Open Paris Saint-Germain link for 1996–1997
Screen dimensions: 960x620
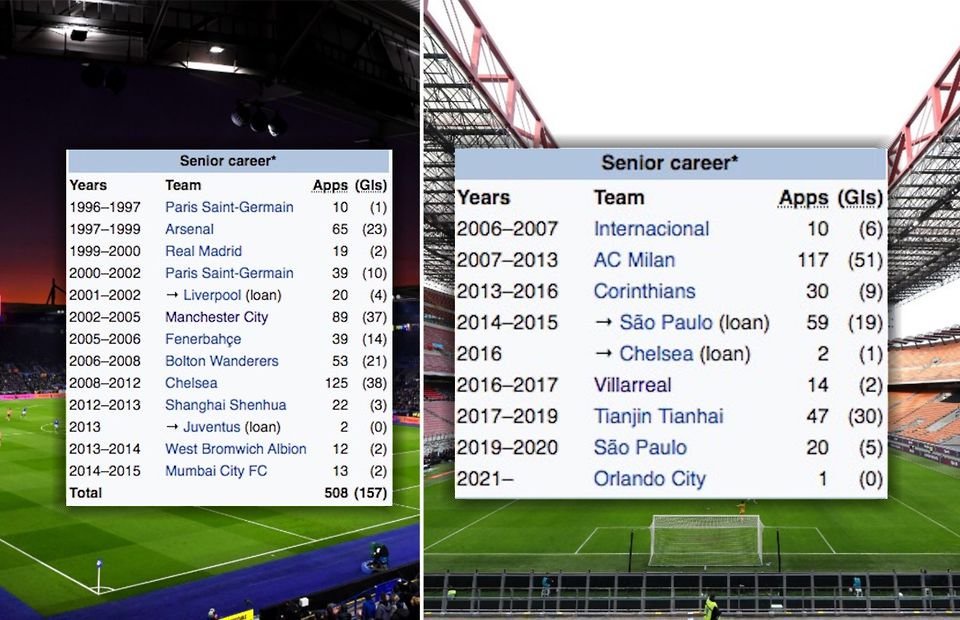(x=229, y=207)
